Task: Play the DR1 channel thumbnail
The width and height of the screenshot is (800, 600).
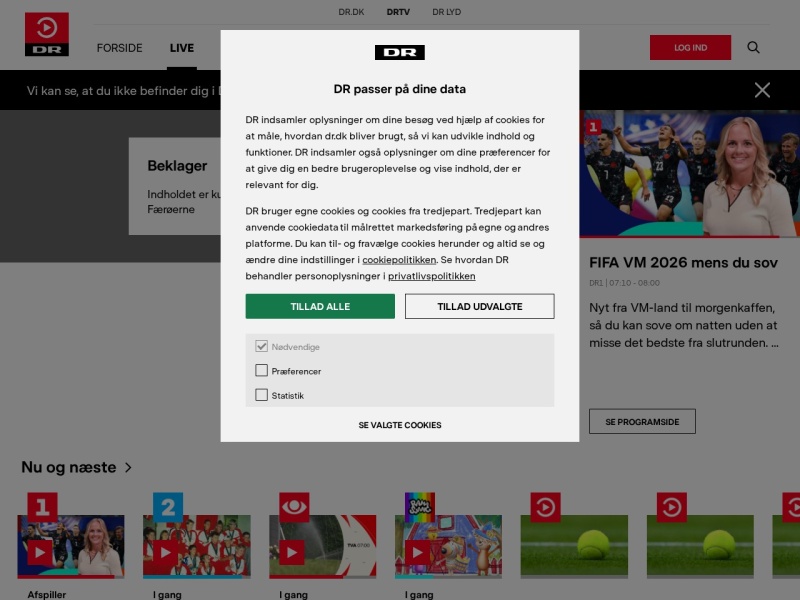Action: coord(71,546)
